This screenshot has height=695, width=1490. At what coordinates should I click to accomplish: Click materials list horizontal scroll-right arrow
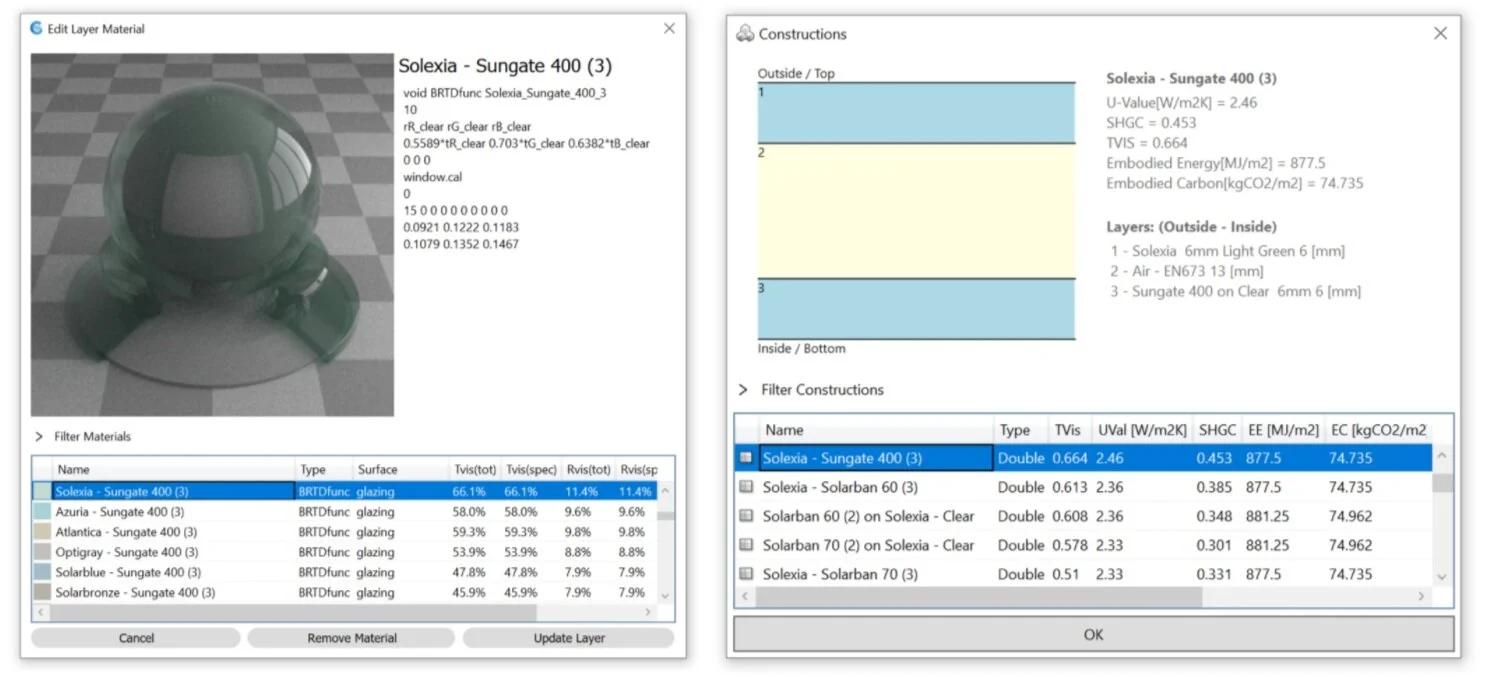tap(648, 612)
